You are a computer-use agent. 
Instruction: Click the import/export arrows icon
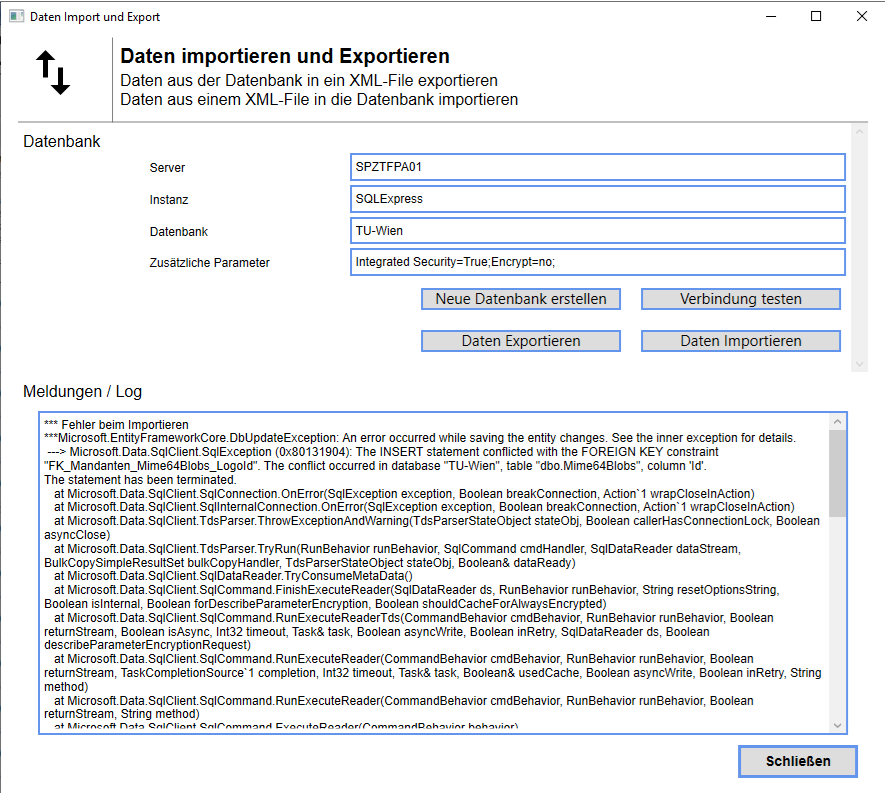(53, 73)
